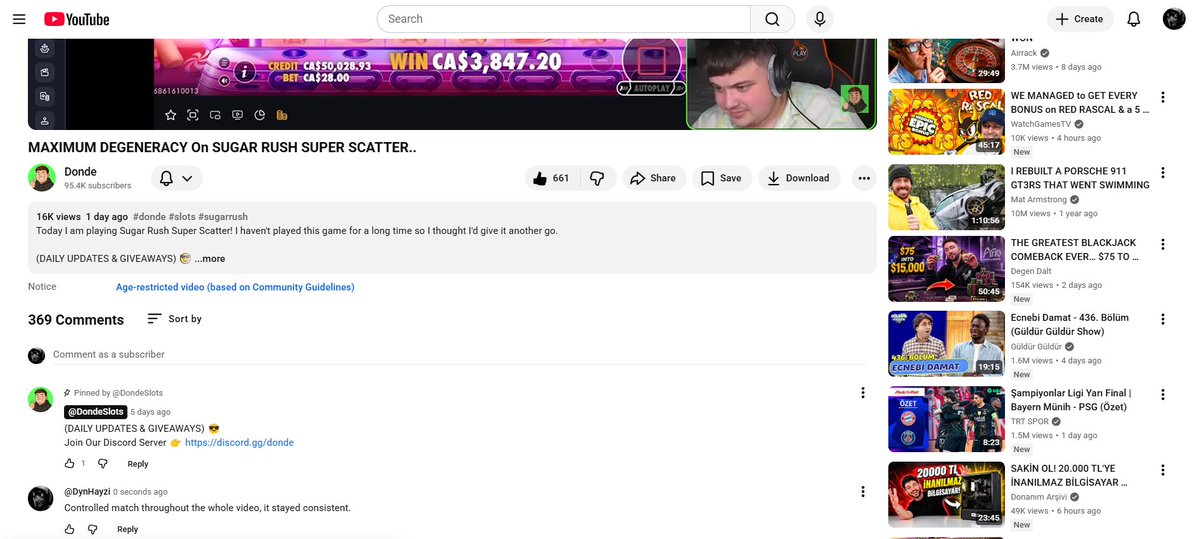Image resolution: width=1199 pixels, height=539 pixels.
Task: Open options for Şampiyonlar Ligi video
Action: pyautogui.click(x=1162, y=395)
